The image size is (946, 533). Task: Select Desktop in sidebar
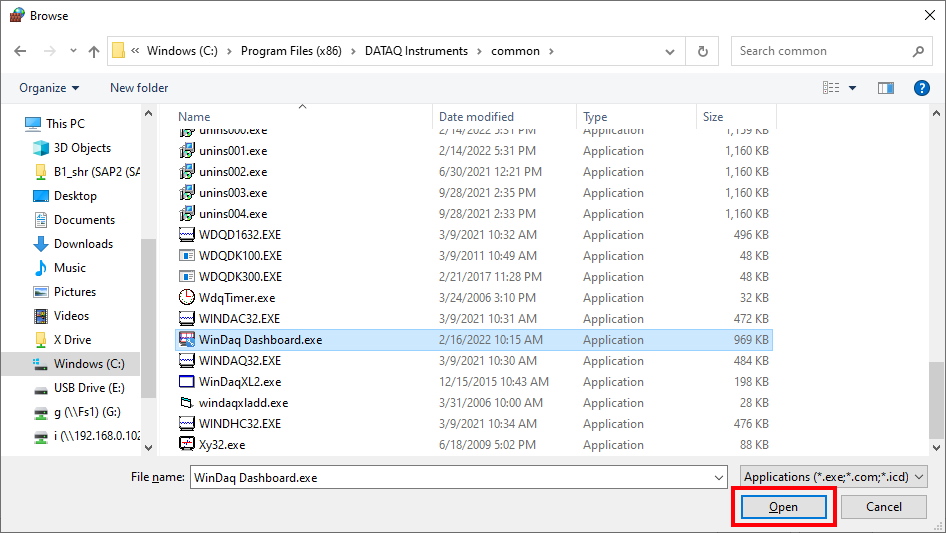click(x=65, y=196)
